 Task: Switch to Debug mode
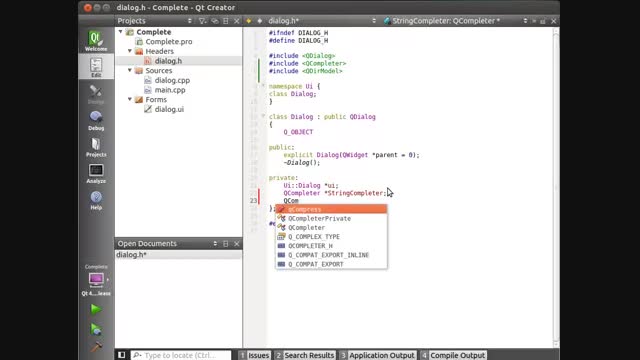click(96, 120)
